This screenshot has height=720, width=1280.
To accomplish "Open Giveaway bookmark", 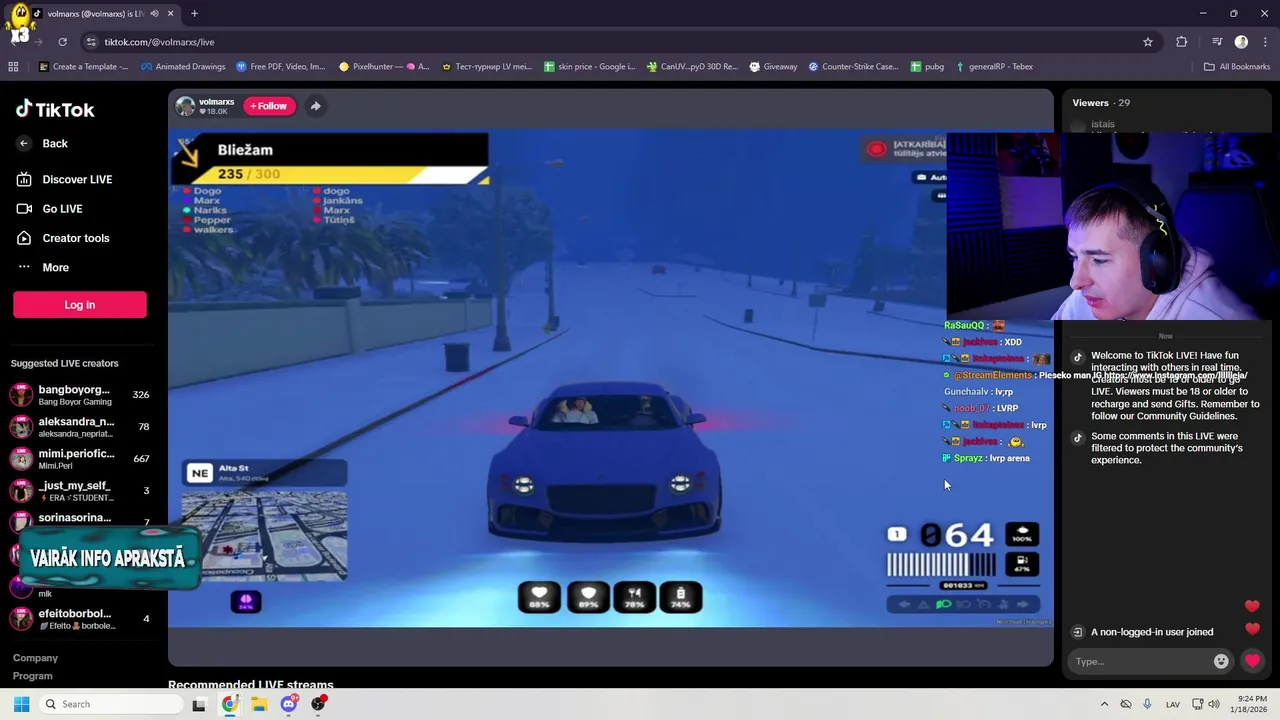I will pos(773,67).
